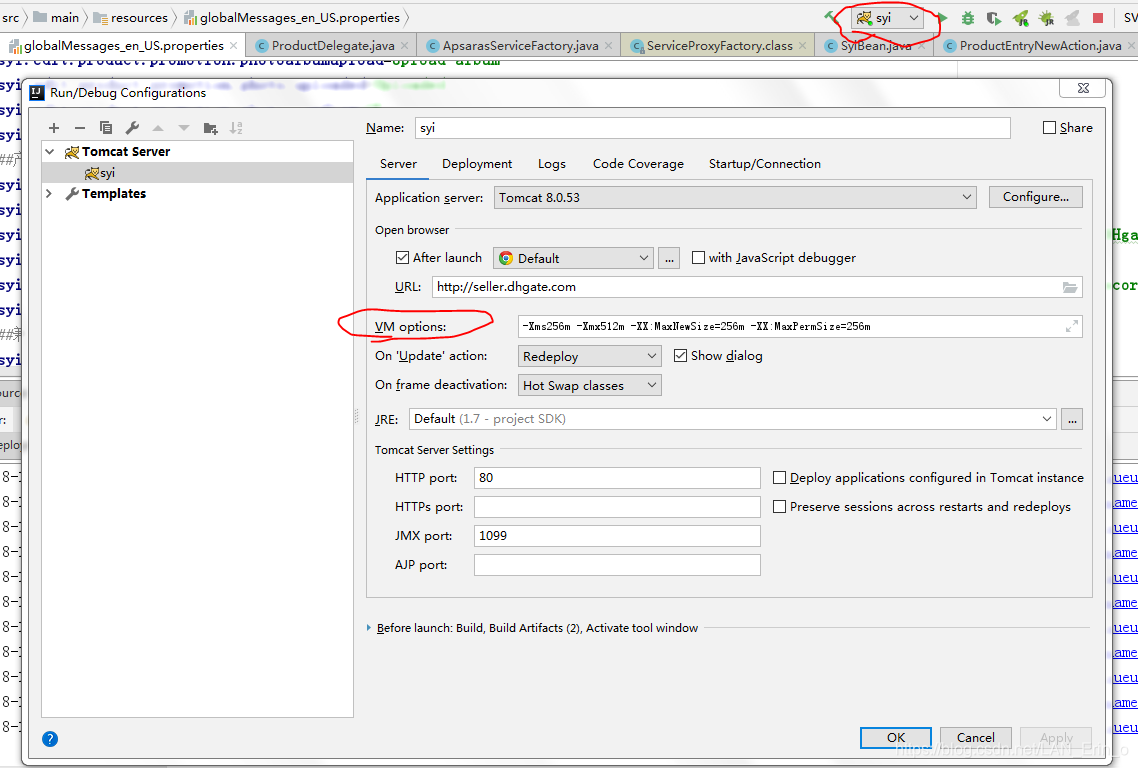Switch to the Startup/Connection tab

[x=765, y=164]
